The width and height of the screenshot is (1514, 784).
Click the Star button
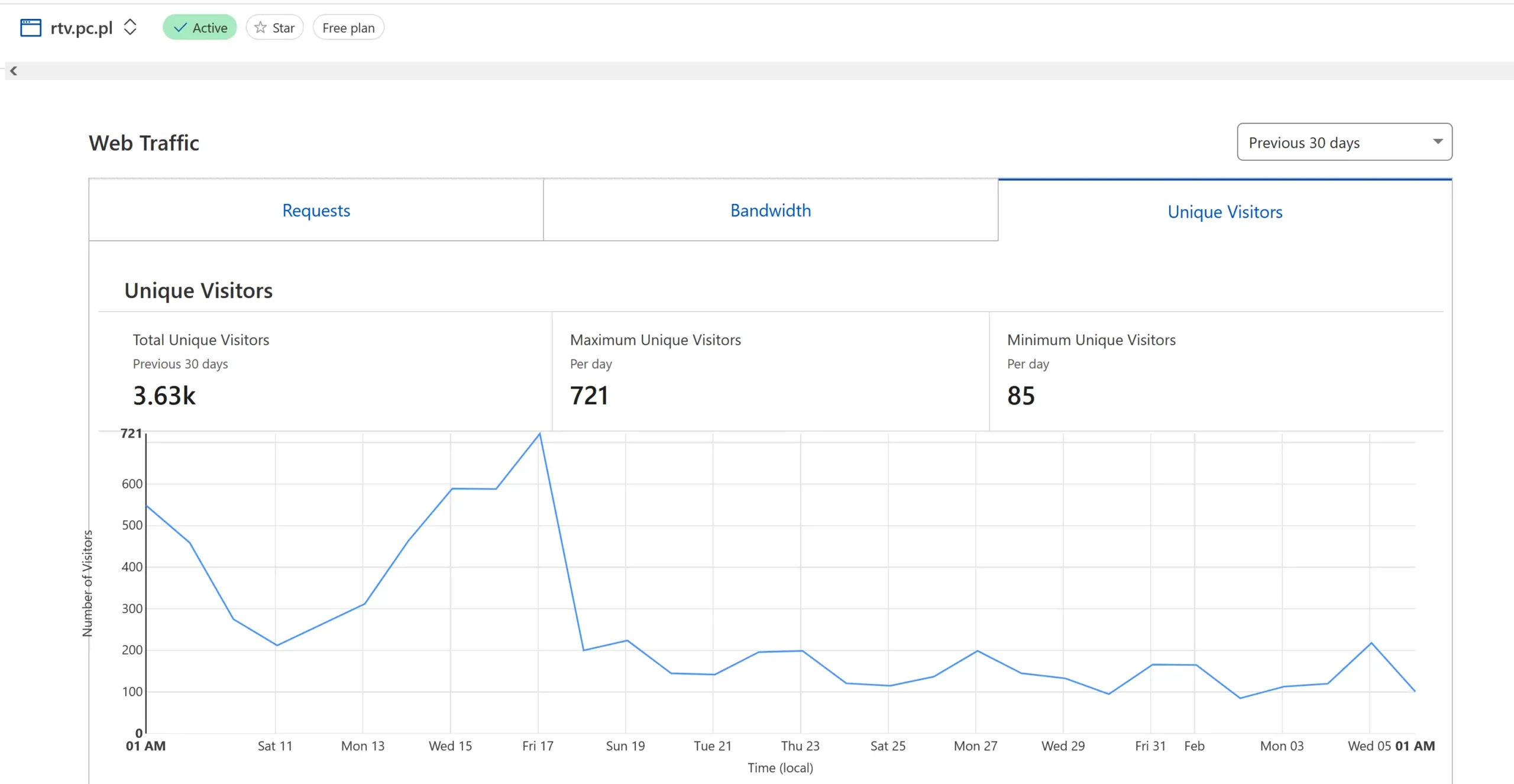(275, 28)
